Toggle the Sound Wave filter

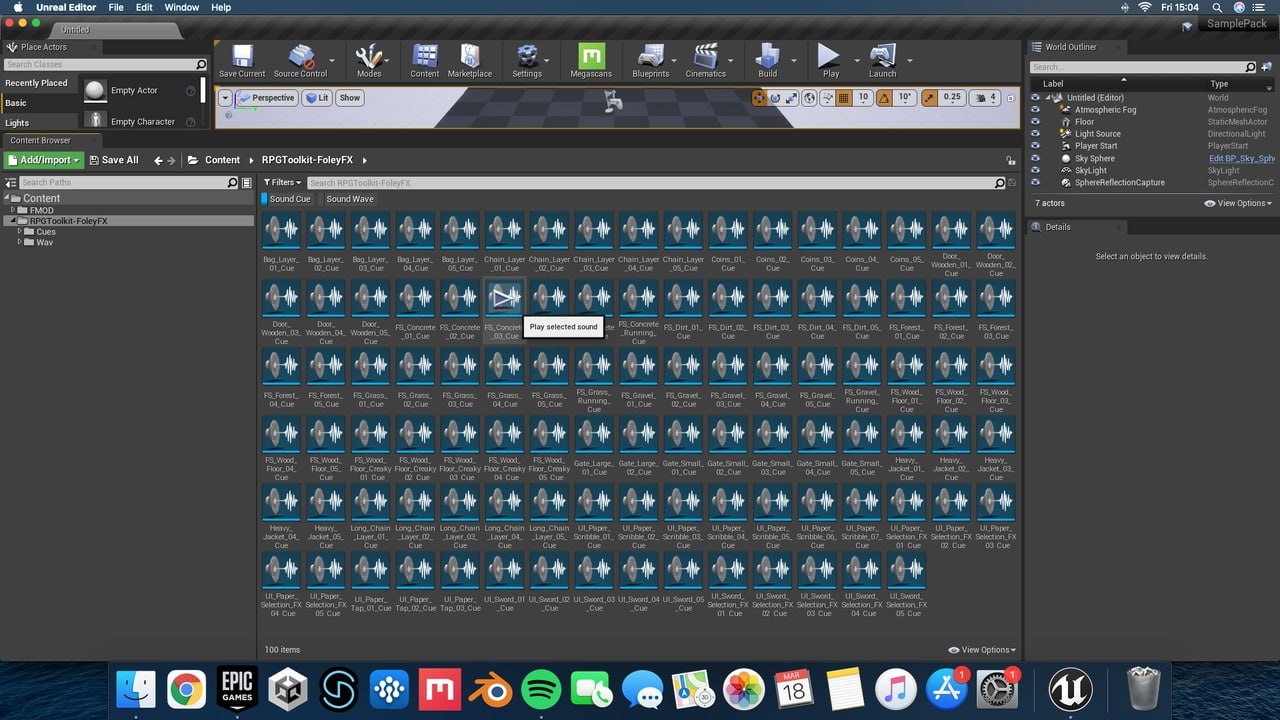(x=349, y=199)
